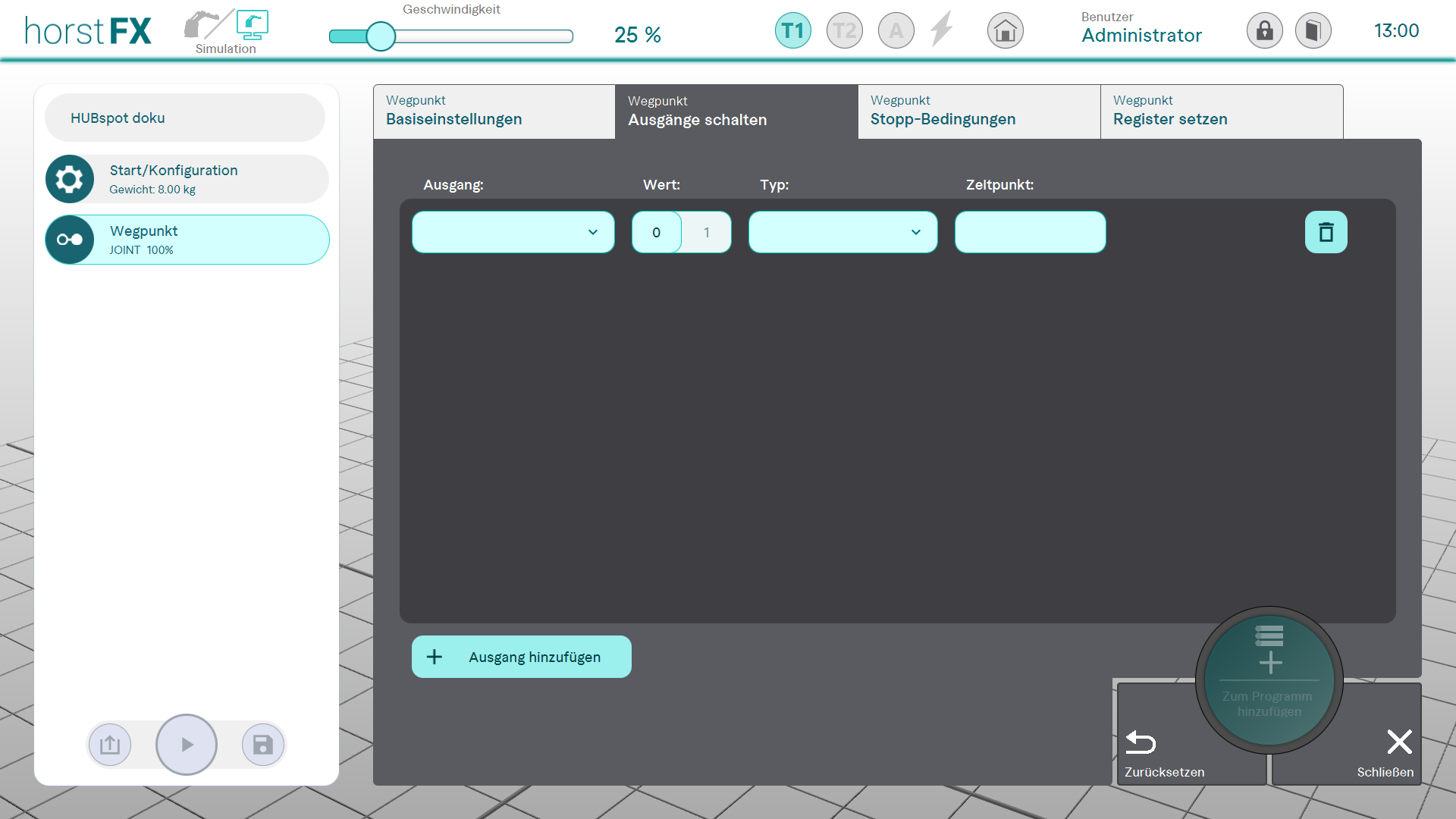Open the manual book icon

pyautogui.click(x=1313, y=31)
